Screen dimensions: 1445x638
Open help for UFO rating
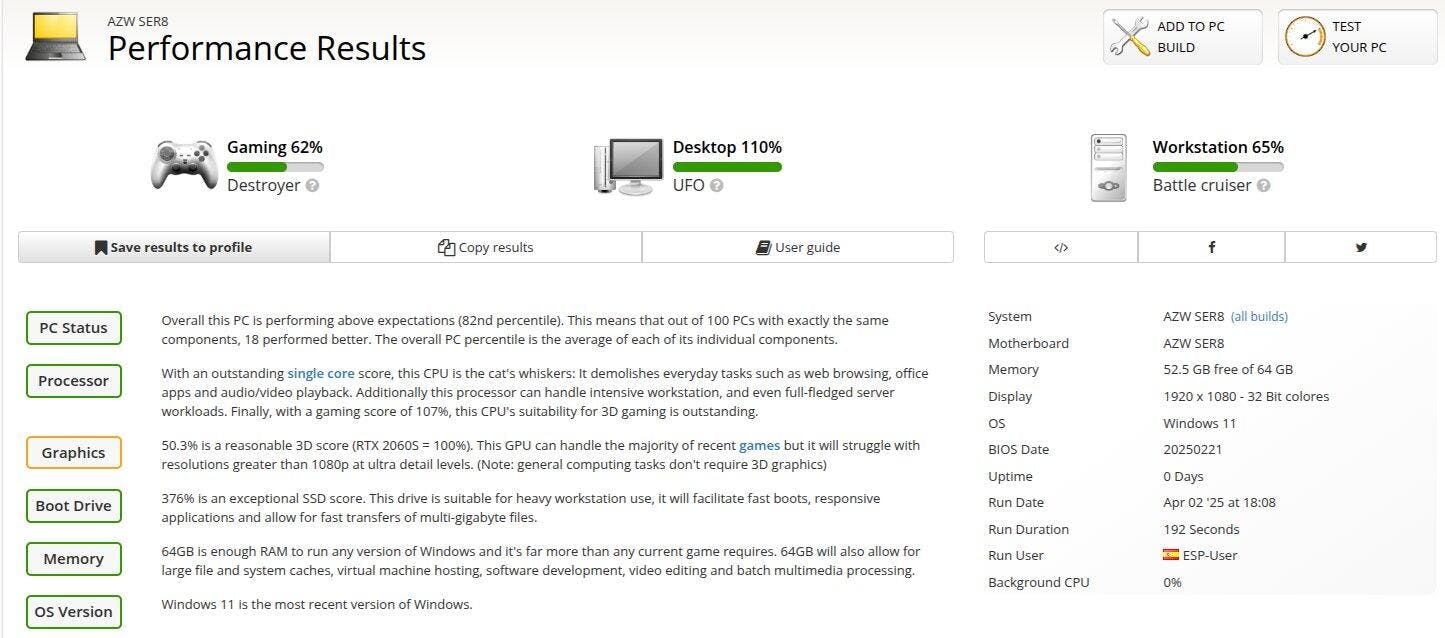[717, 186]
